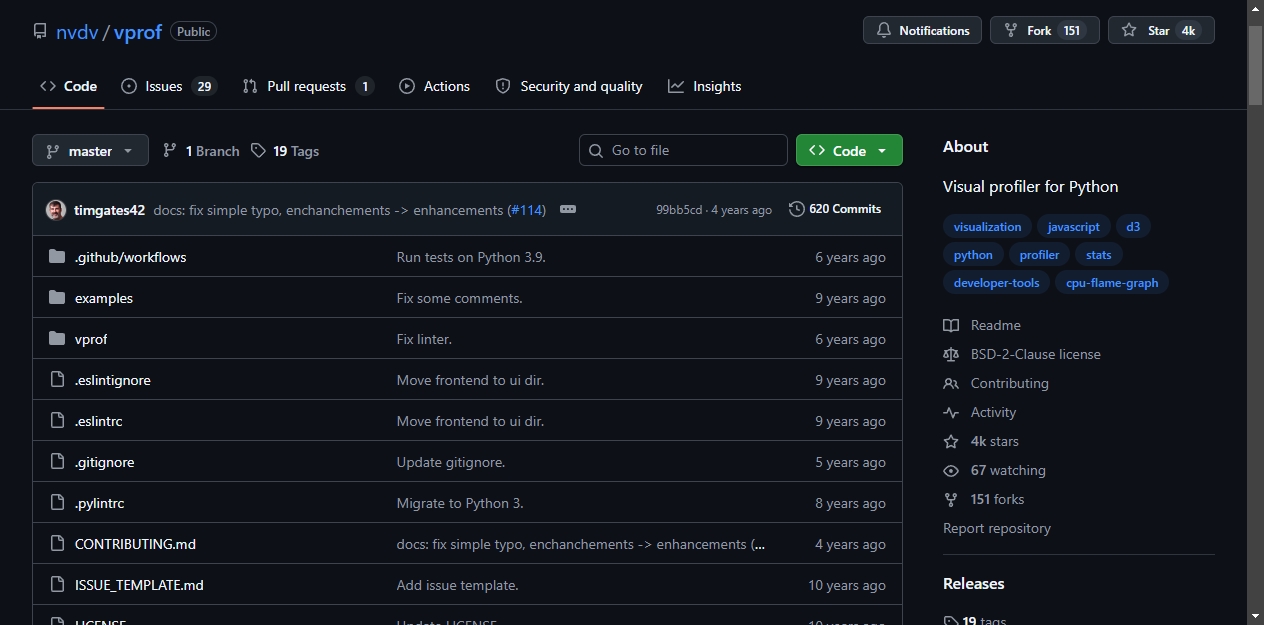Screen dimensions: 1264x625
Task: Click the fork icon beside 151 forks
Action: pyautogui.click(x=951, y=499)
